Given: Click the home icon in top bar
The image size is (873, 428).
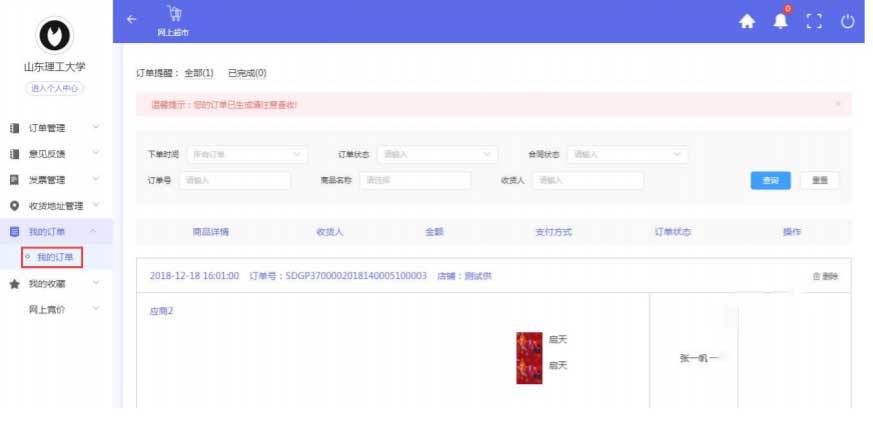Looking at the screenshot, I should tap(746, 21).
